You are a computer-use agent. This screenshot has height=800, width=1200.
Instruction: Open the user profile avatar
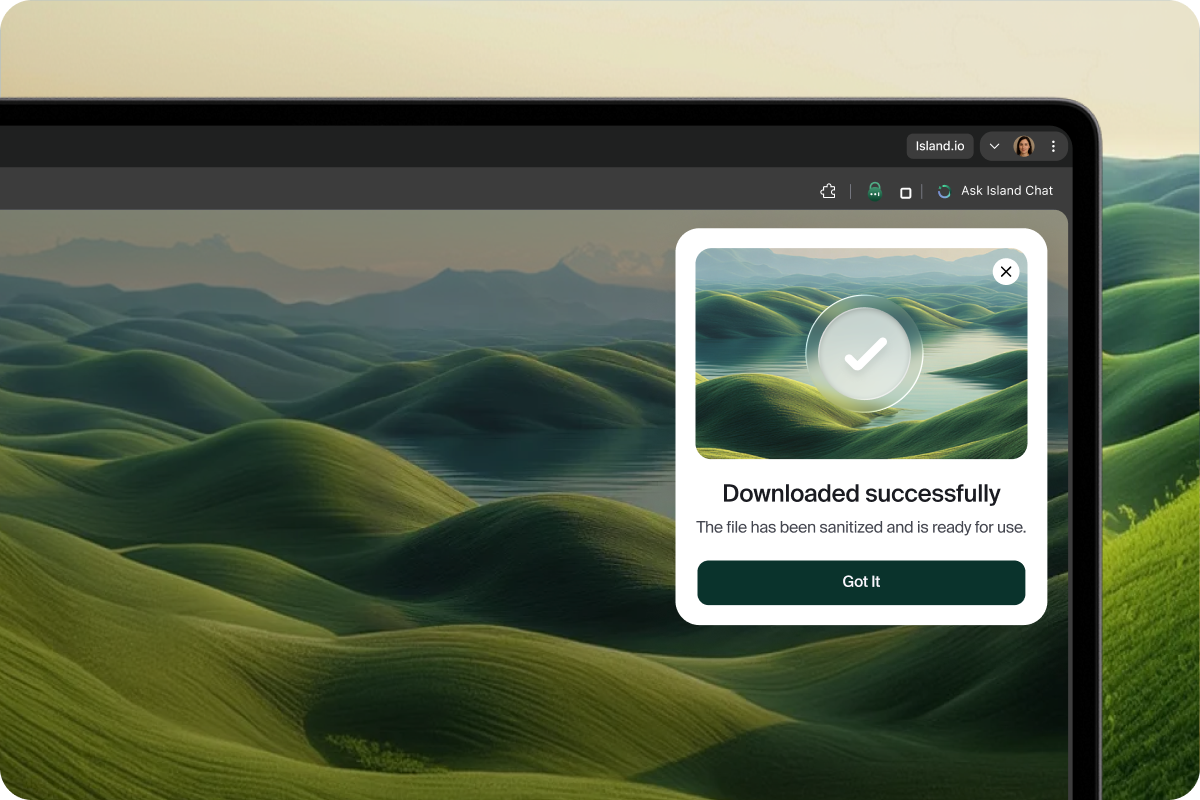coord(1023,146)
